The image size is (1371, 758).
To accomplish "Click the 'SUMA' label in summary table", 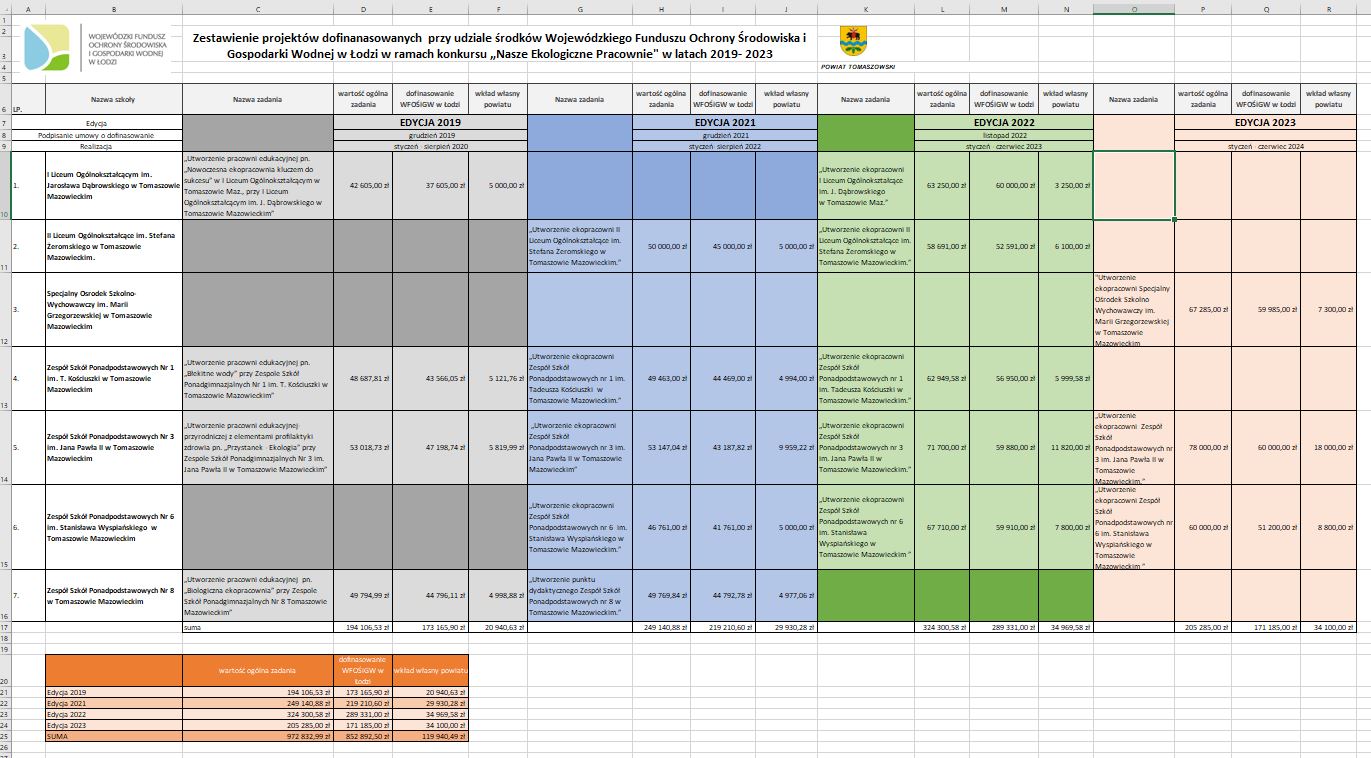I will [x=113, y=736].
